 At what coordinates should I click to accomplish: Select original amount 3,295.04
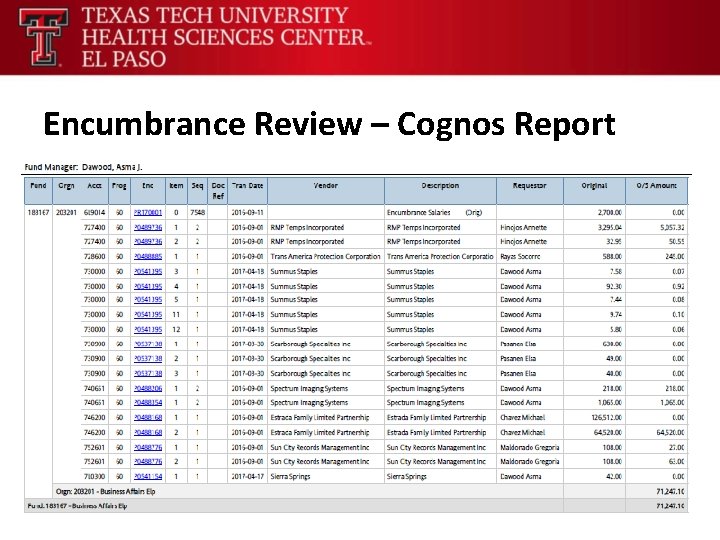tap(610, 227)
